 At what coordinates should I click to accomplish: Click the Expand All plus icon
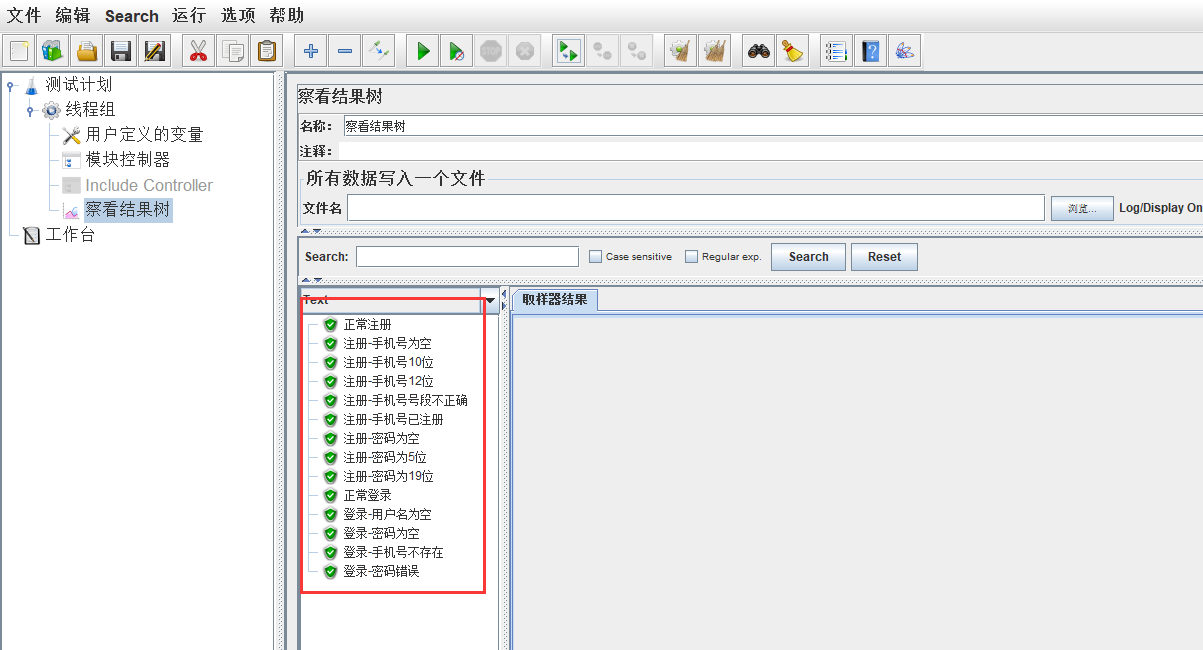point(309,50)
